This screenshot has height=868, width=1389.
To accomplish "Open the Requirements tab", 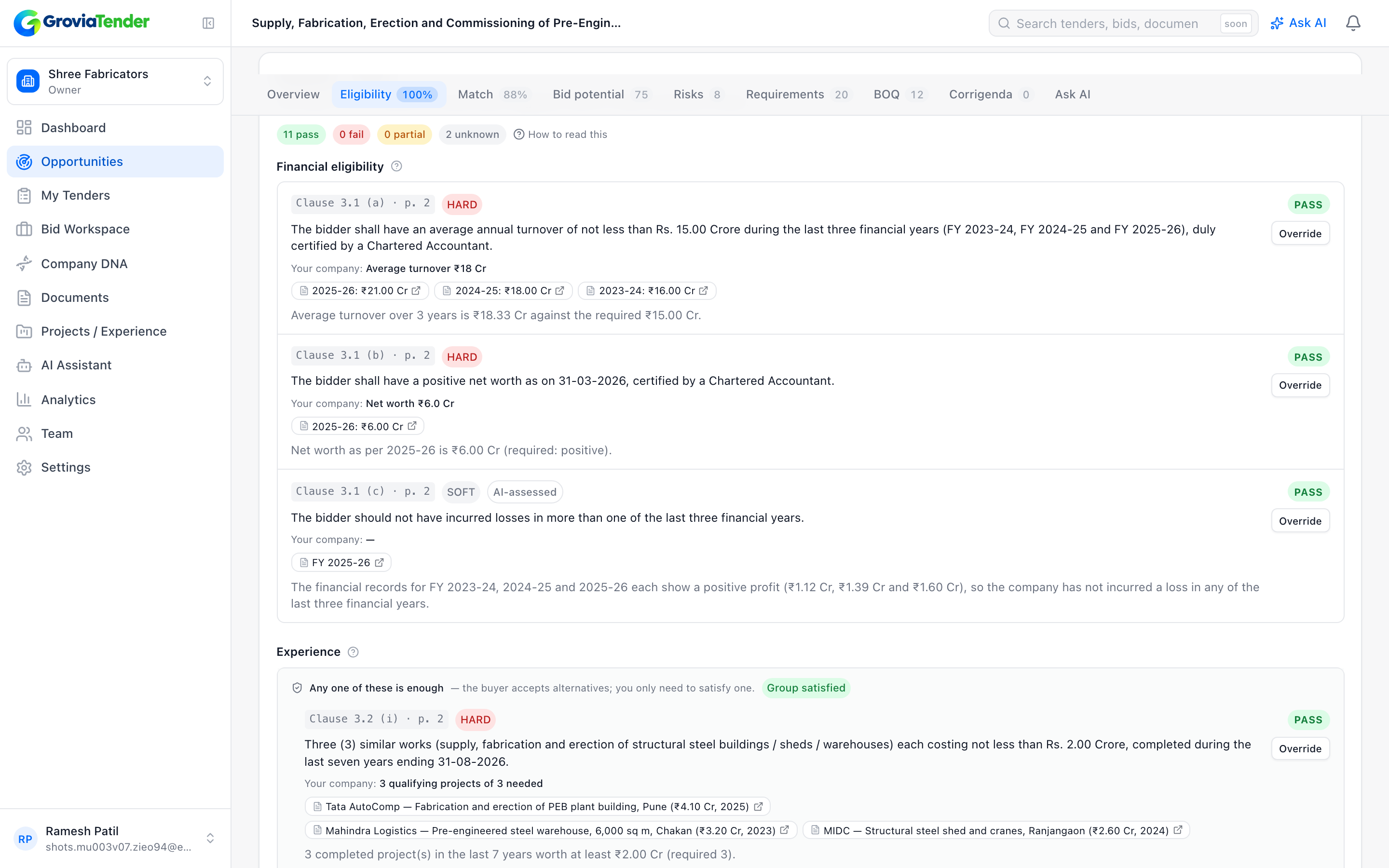I will 797,95.
